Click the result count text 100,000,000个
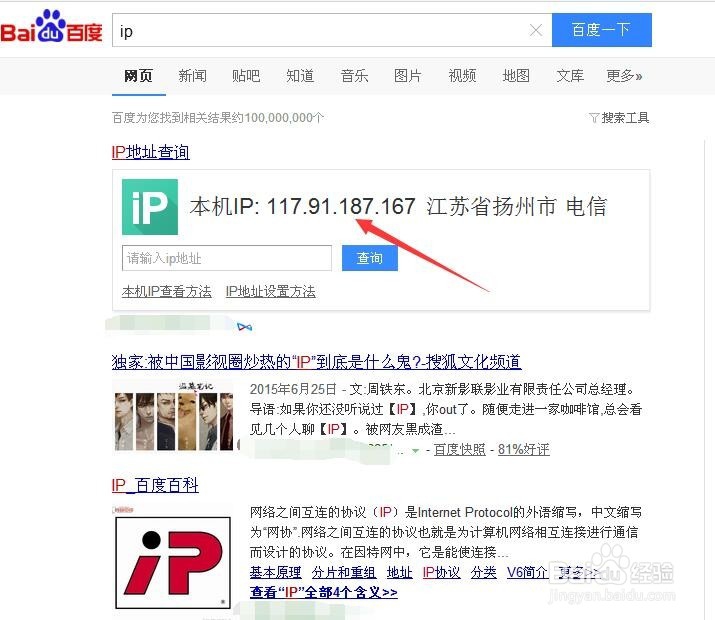Viewport: 715px width, 620px height. tap(284, 118)
